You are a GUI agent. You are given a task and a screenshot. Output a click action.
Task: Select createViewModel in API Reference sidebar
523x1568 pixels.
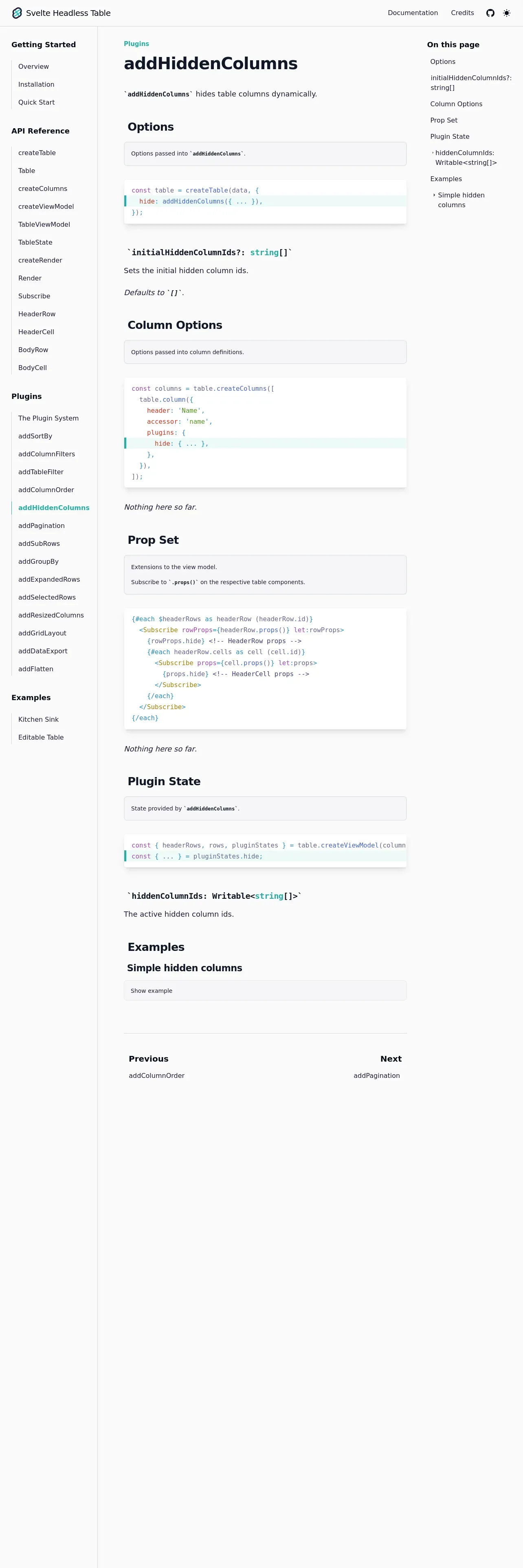tap(46, 206)
